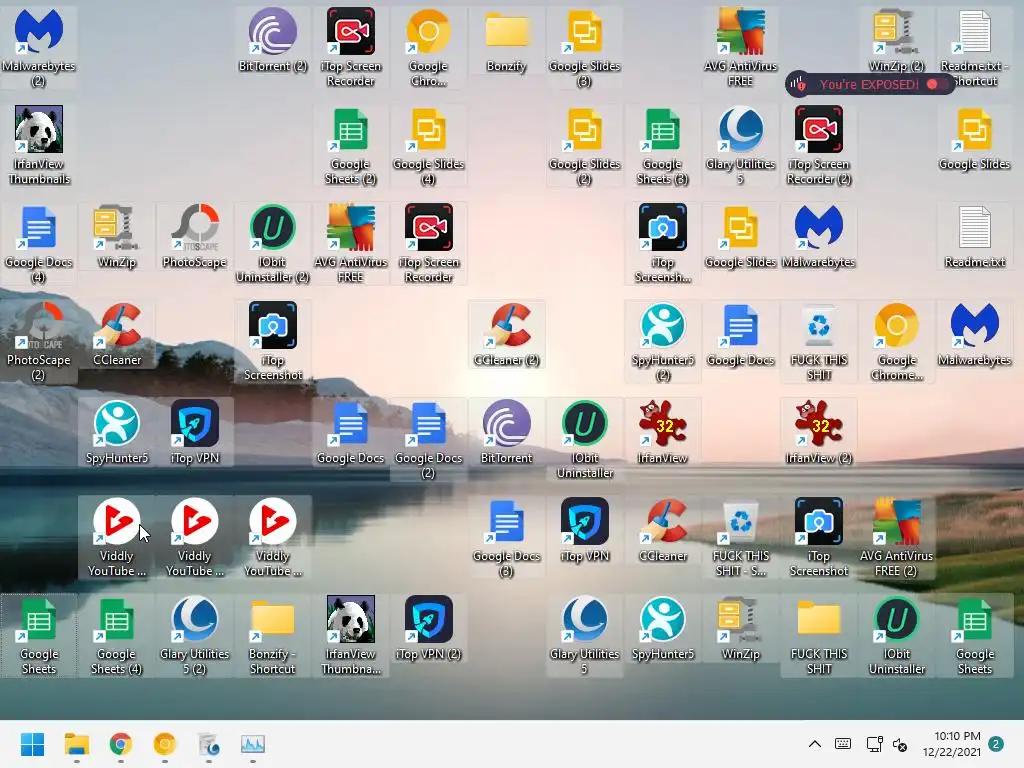Screen dimensions: 1024x768
Task: Launch the iTop VPN (2) shortcut
Action: [428, 628]
